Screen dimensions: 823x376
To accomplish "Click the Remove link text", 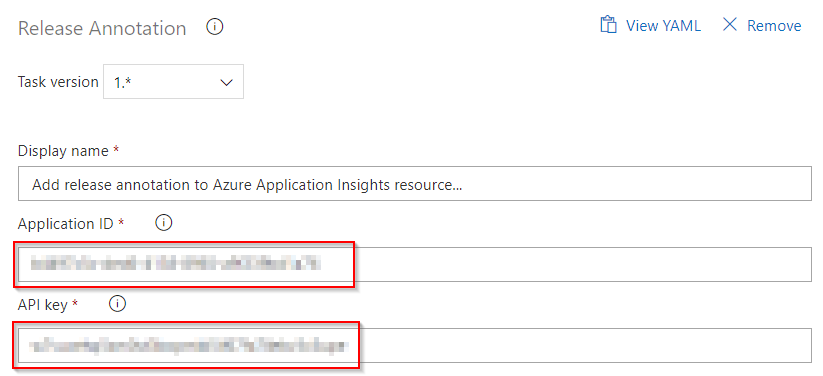I will 774,26.
